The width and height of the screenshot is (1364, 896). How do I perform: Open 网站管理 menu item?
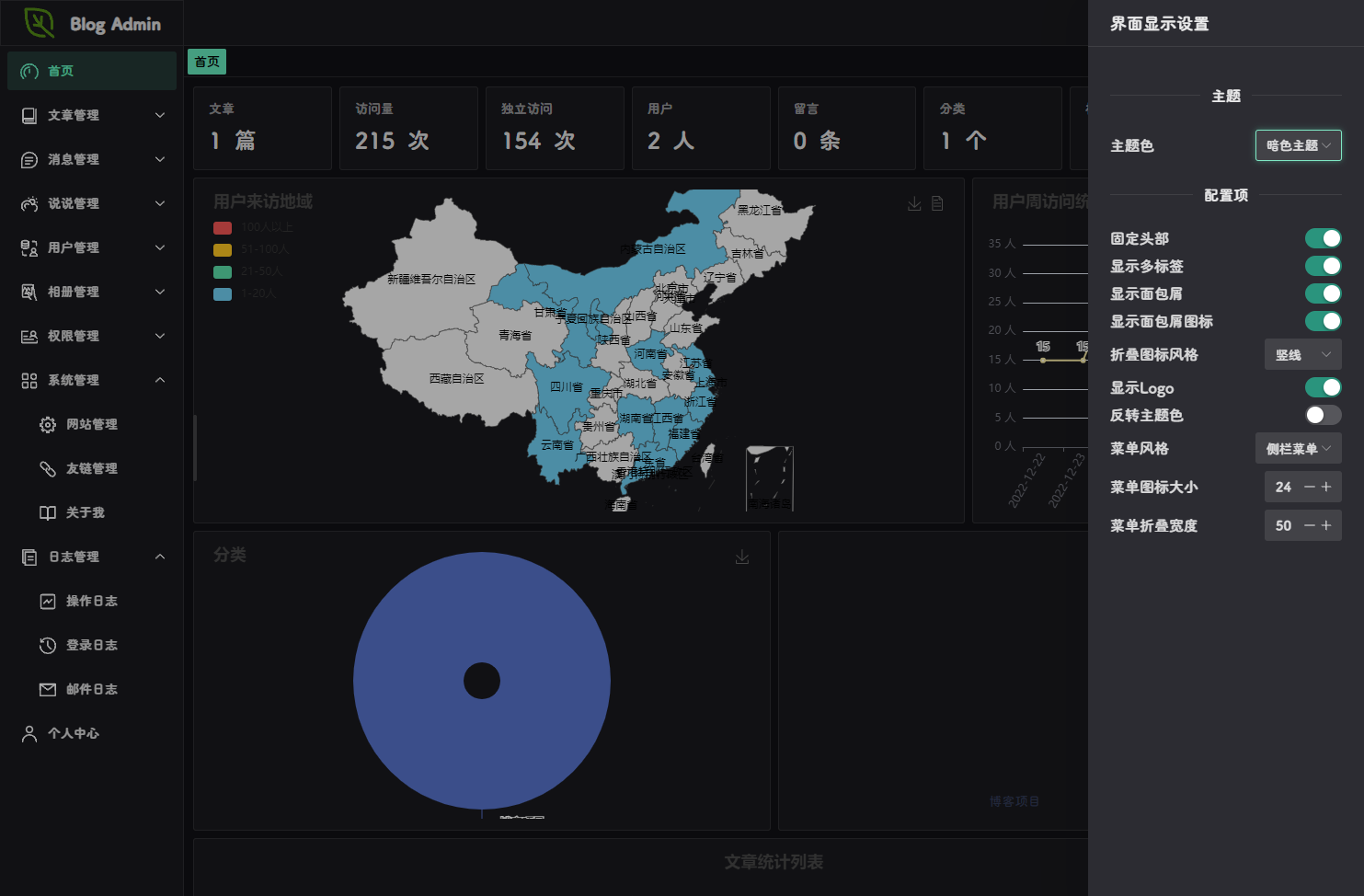tap(92, 424)
